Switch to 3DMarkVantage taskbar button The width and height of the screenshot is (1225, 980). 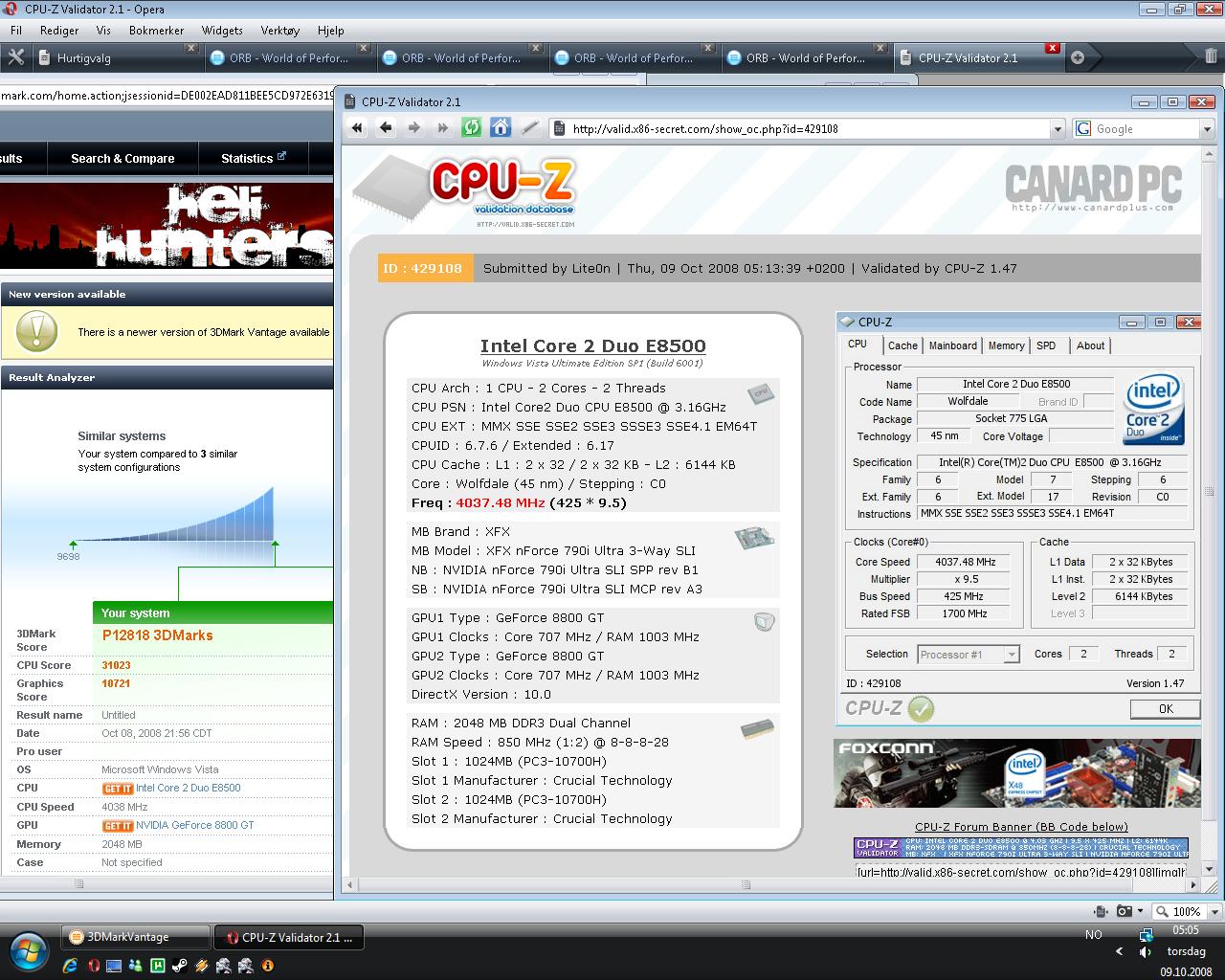[x=135, y=937]
